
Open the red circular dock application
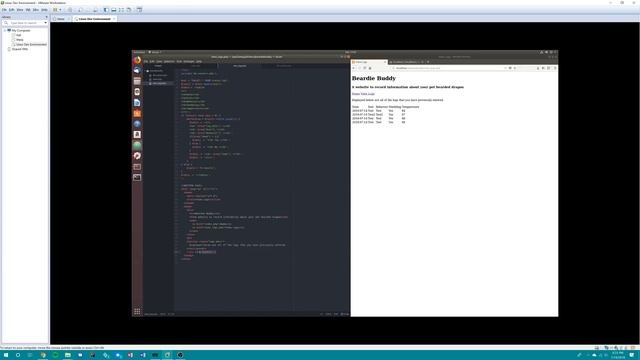(137, 156)
